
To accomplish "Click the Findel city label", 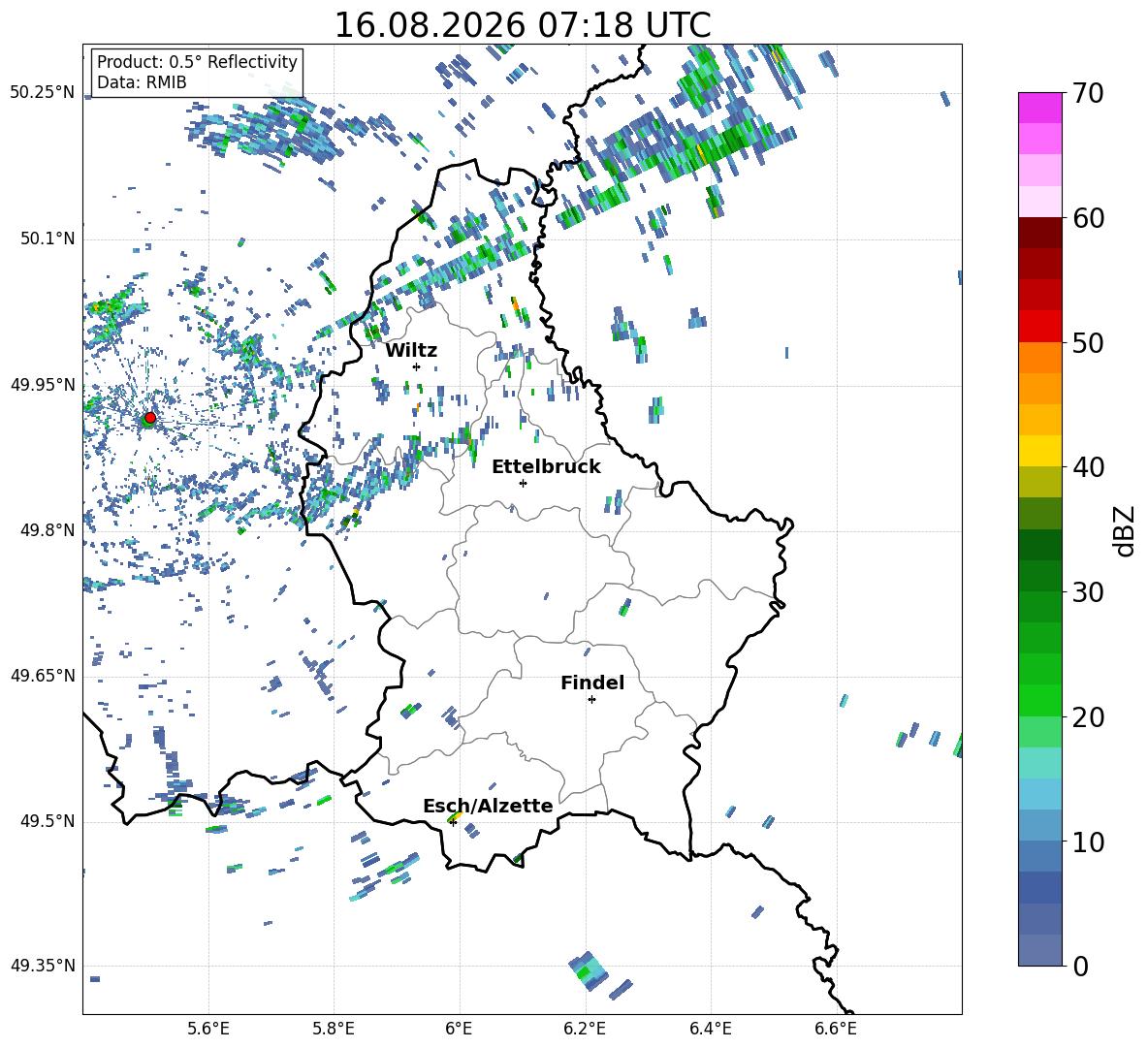I will [592, 683].
